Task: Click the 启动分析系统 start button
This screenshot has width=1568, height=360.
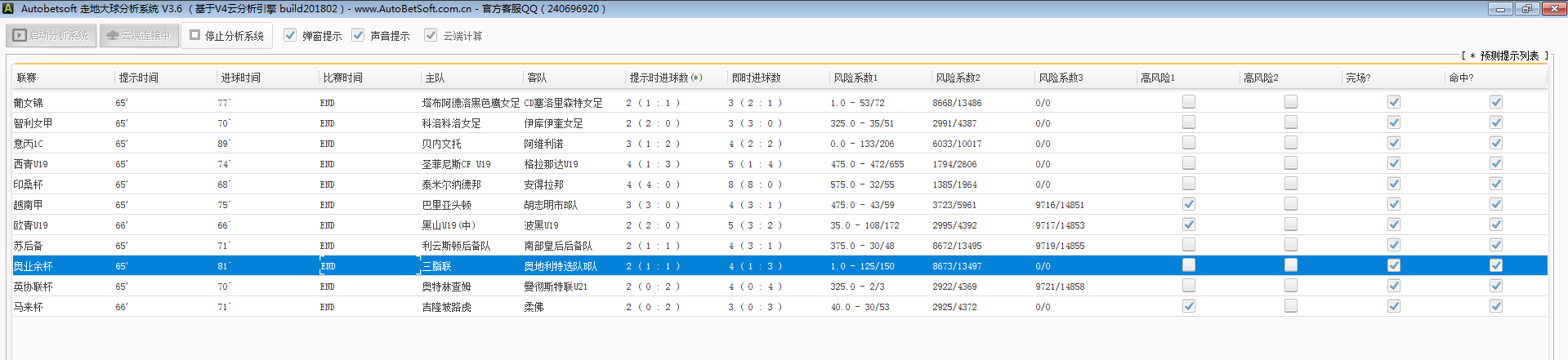Action: point(51,36)
